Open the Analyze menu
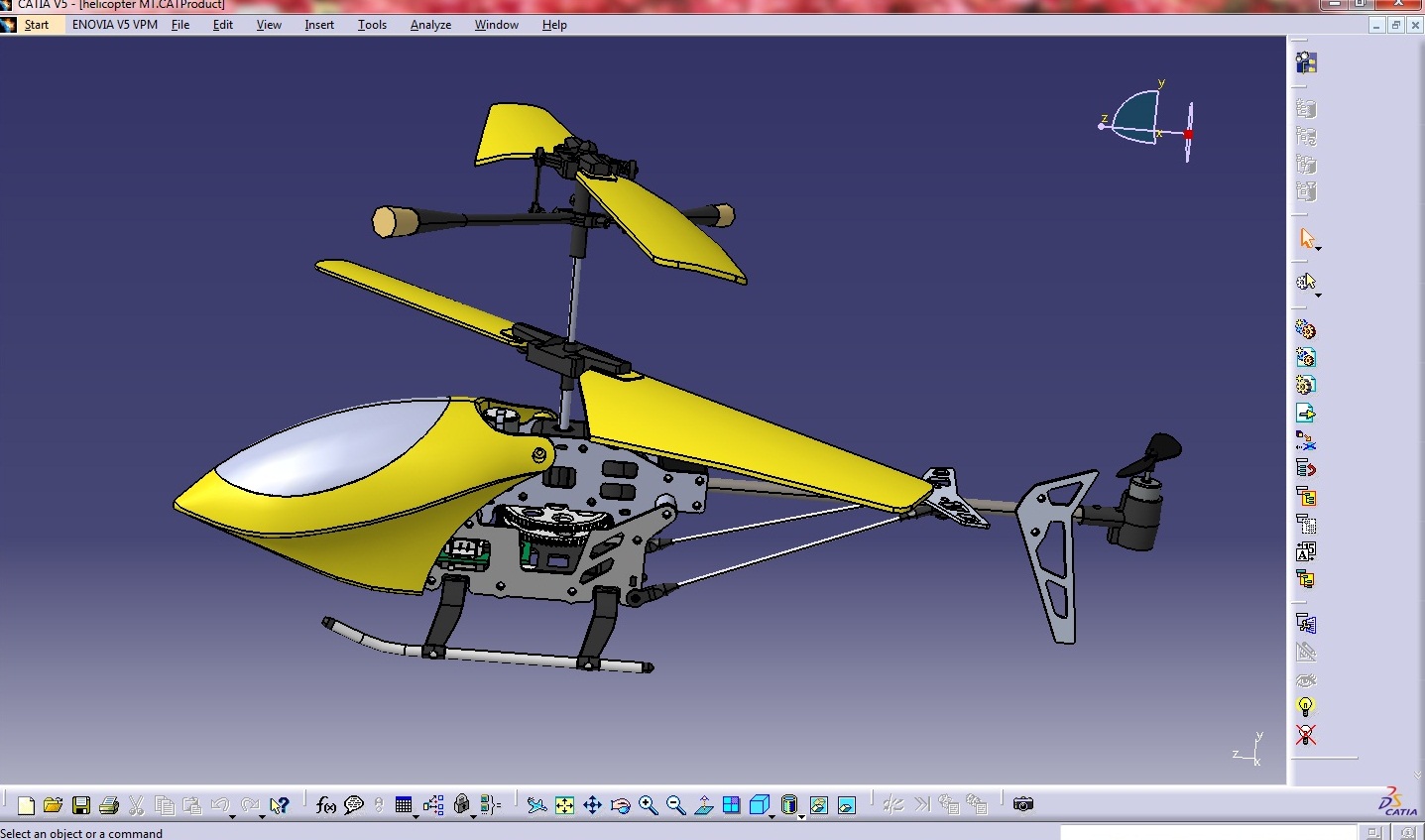Screen dimensions: 1425x840 (x=430, y=25)
